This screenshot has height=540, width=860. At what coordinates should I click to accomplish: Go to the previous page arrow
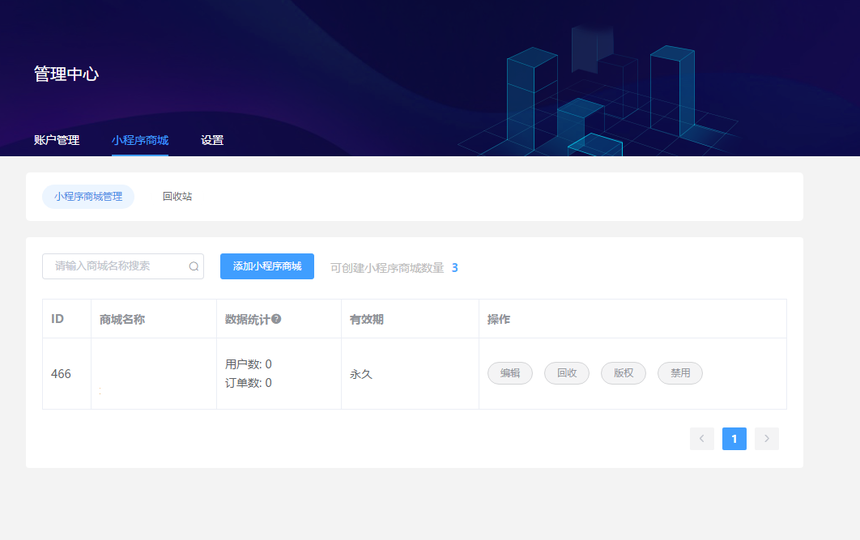pyautogui.click(x=702, y=439)
